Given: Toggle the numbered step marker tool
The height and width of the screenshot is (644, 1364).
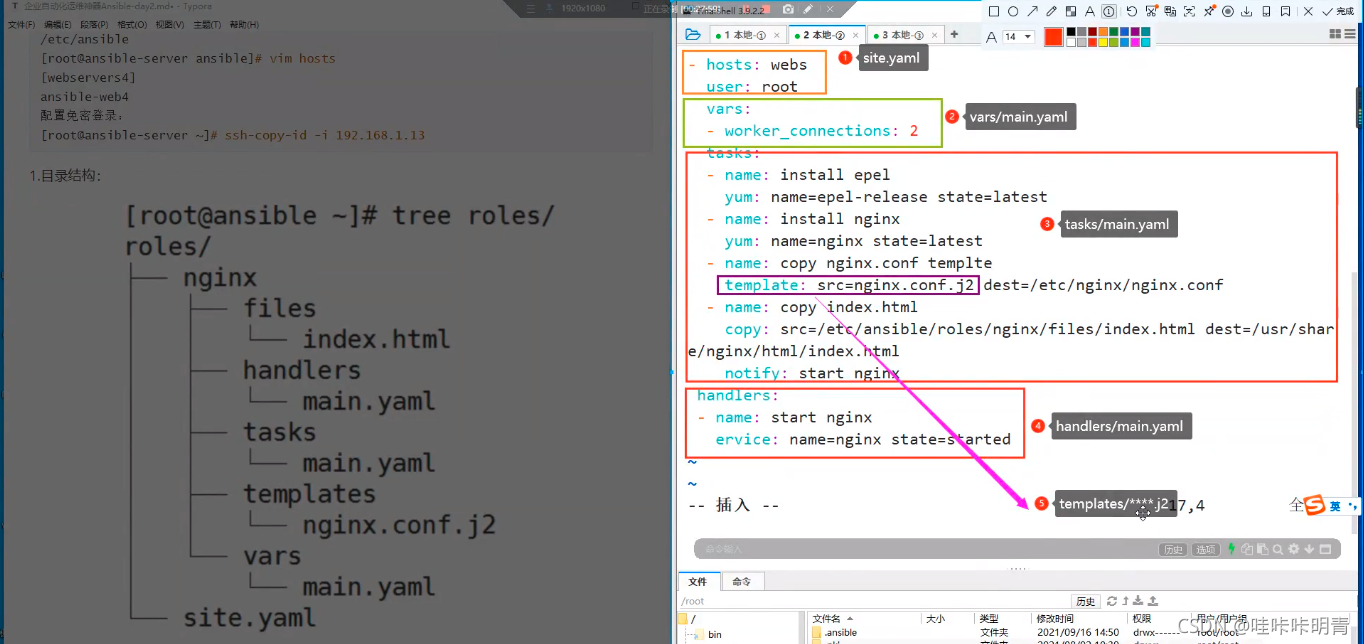Looking at the screenshot, I should (x=1109, y=12).
